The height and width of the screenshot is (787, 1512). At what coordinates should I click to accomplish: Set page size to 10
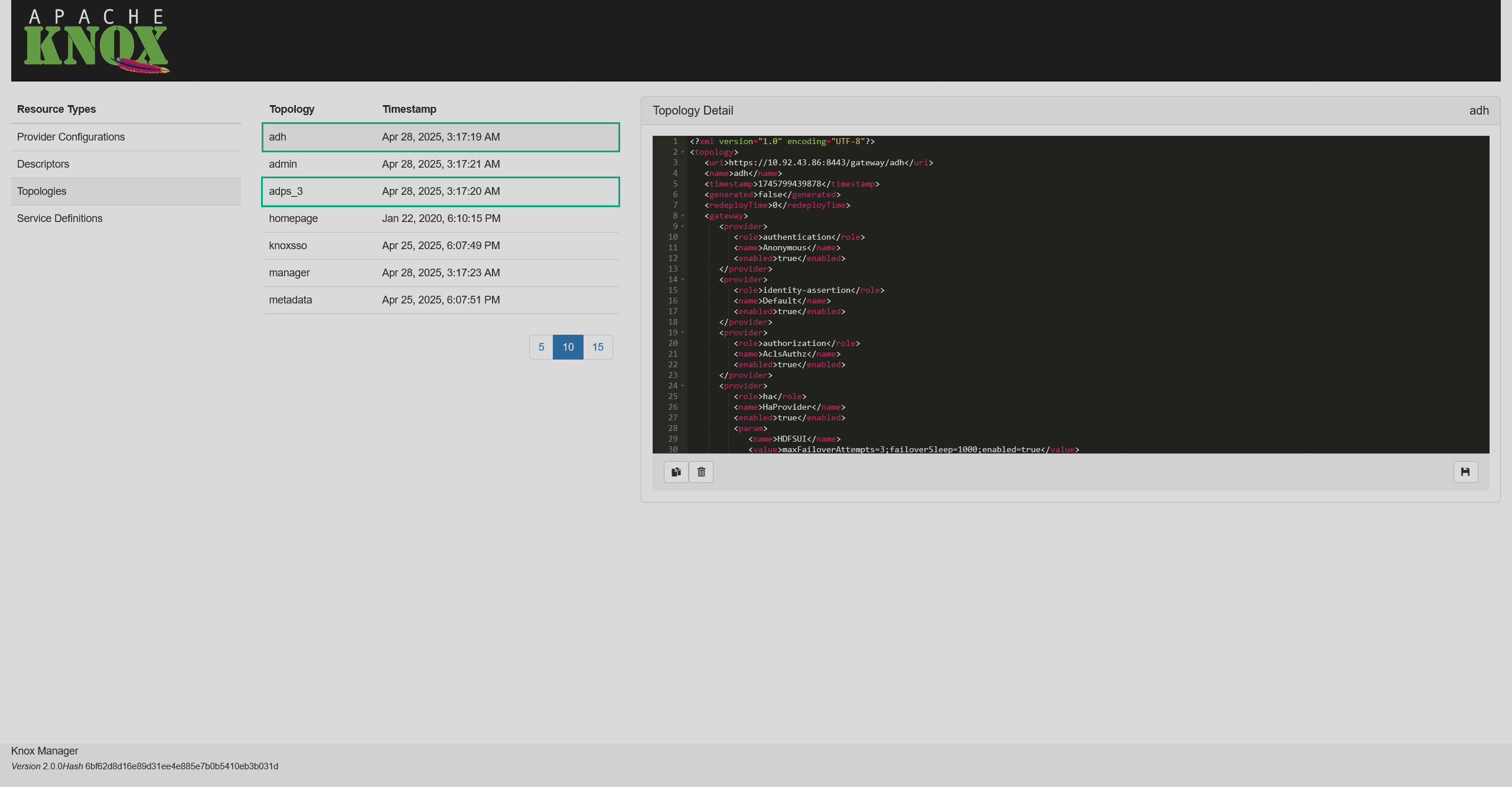568,347
